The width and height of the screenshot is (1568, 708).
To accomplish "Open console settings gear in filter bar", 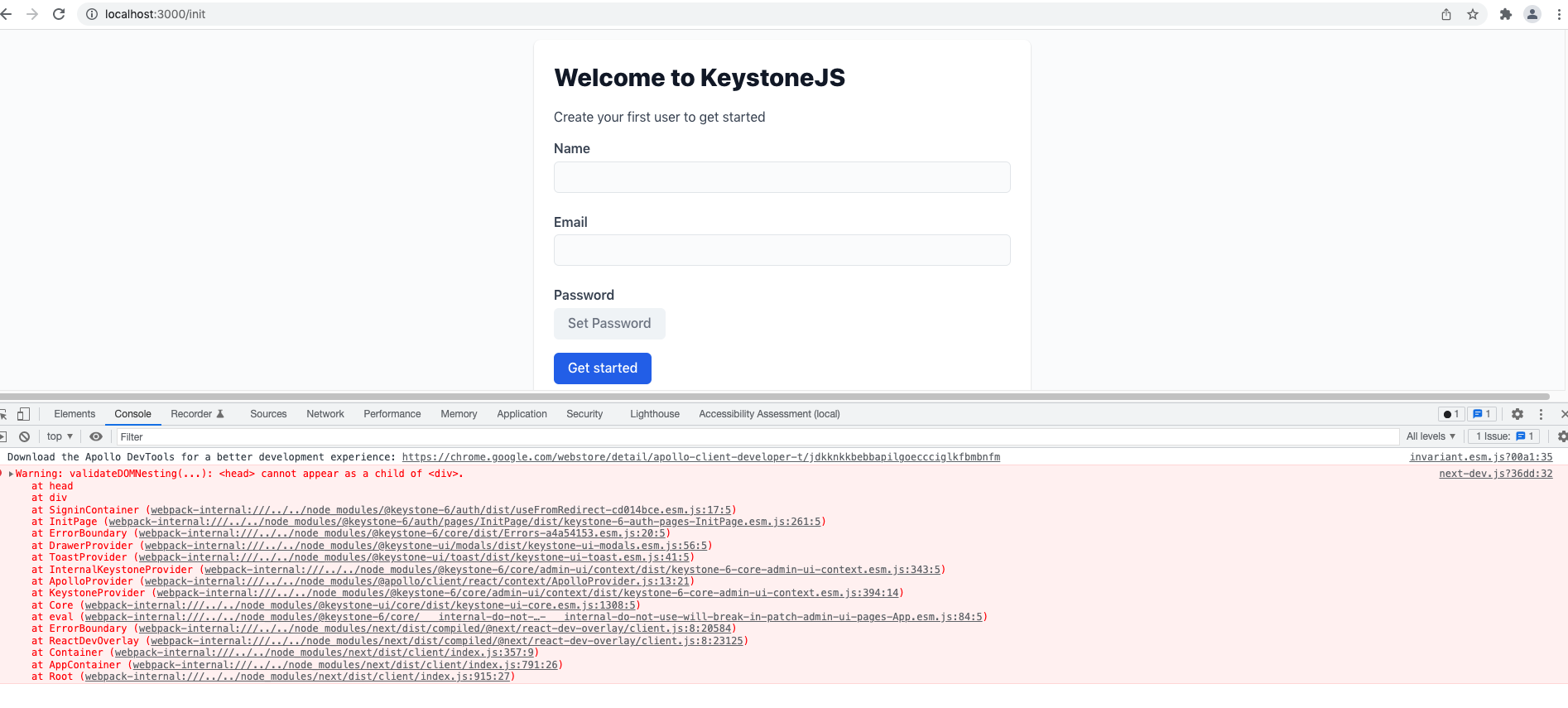I will [x=1562, y=436].
